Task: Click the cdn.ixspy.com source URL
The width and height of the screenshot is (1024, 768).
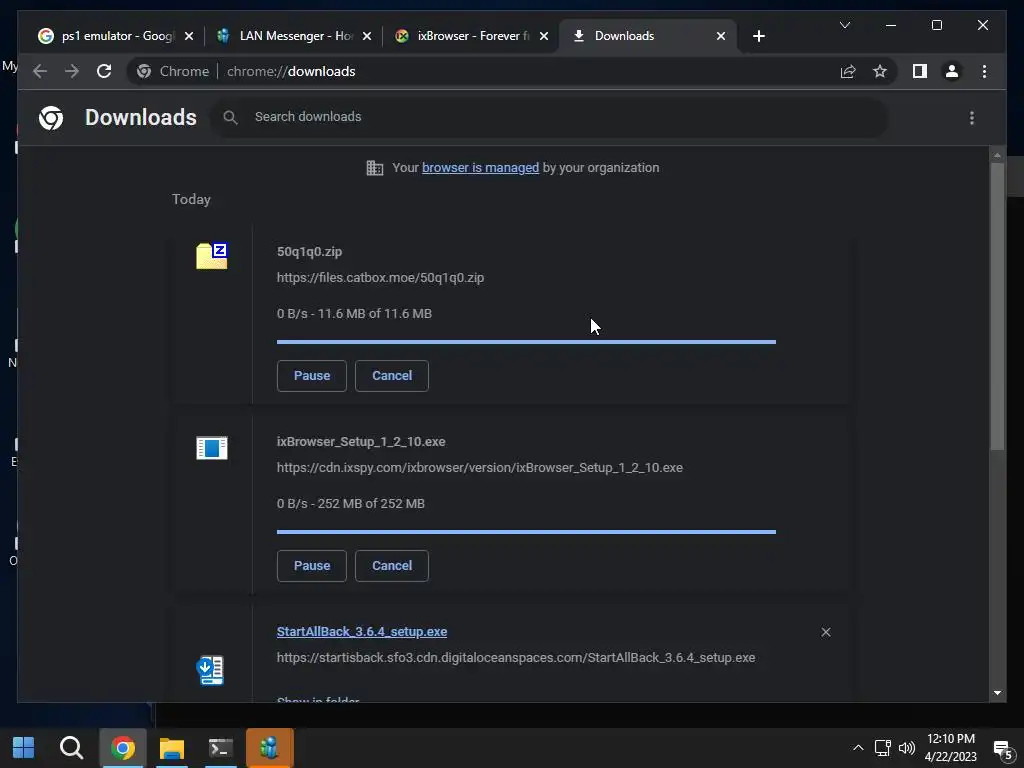Action: (x=480, y=468)
